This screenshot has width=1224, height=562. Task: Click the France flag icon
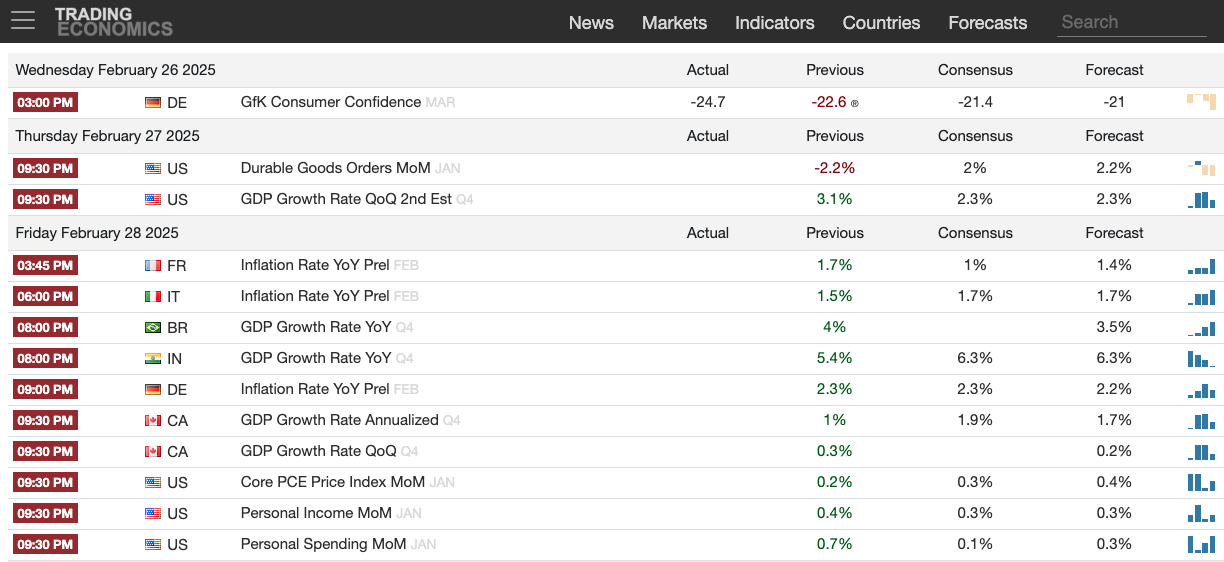[153, 265]
